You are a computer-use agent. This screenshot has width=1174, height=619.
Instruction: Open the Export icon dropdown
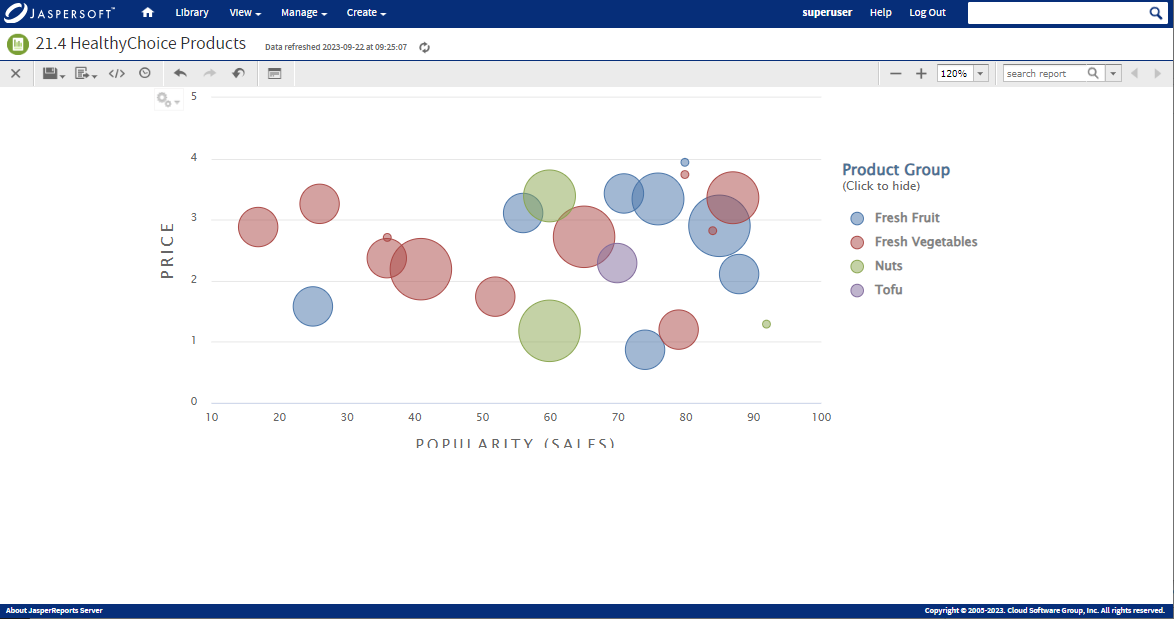[85, 73]
